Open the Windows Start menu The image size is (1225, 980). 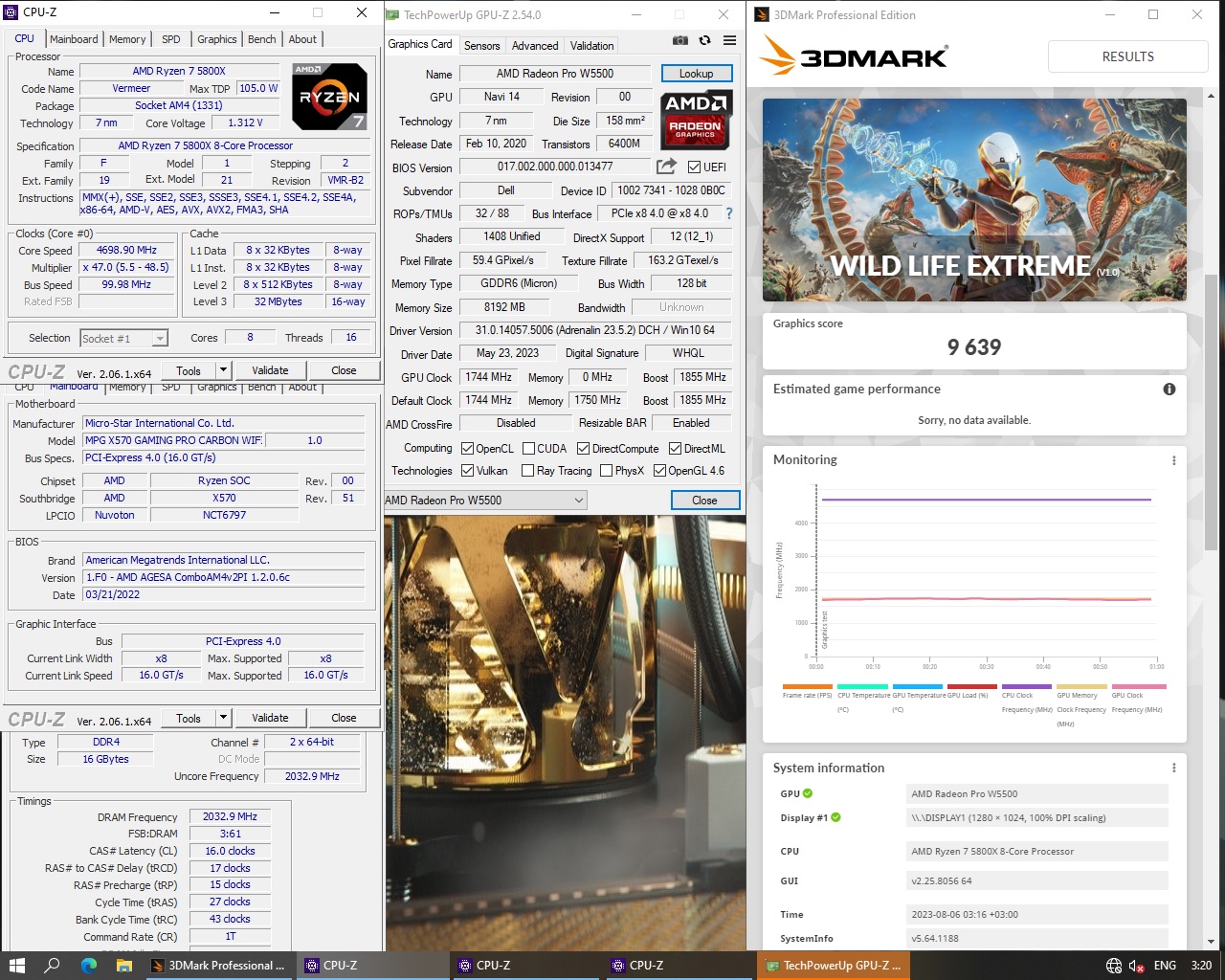click(16, 965)
